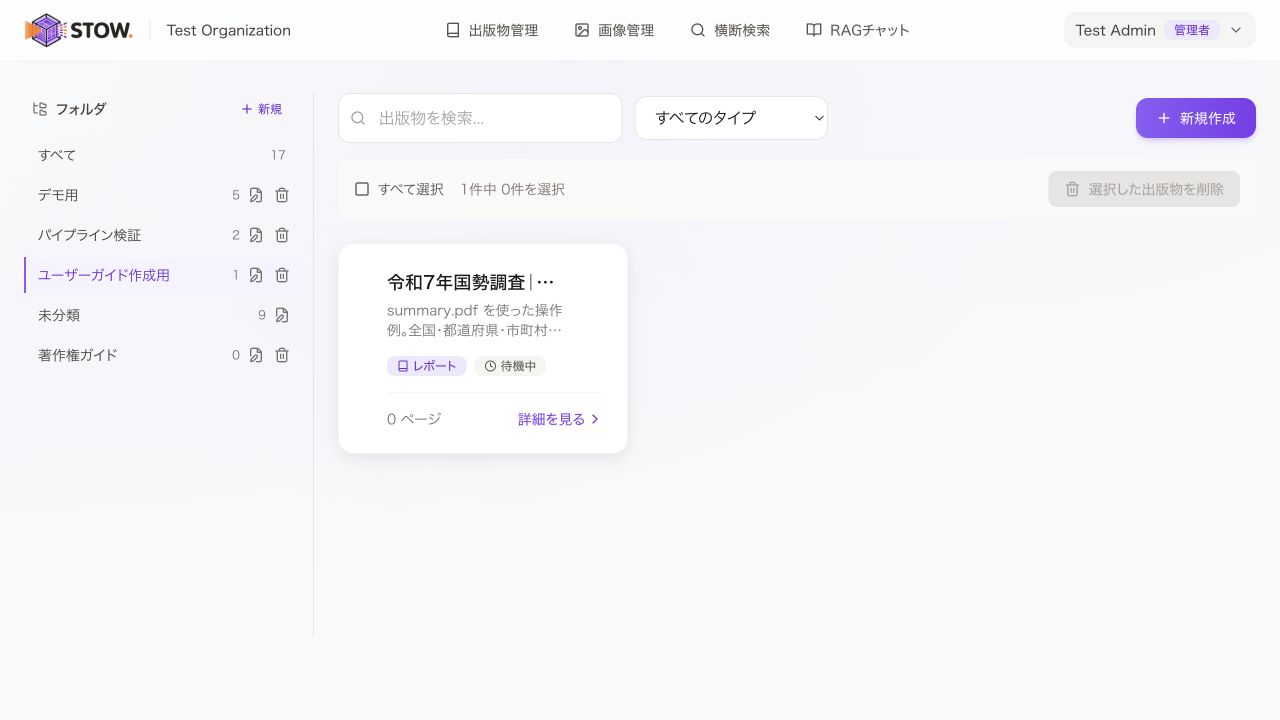Select the ユーザーガイド作成用 folder
This screenshot has height=720, width=1280.
(x=104, y=275)
